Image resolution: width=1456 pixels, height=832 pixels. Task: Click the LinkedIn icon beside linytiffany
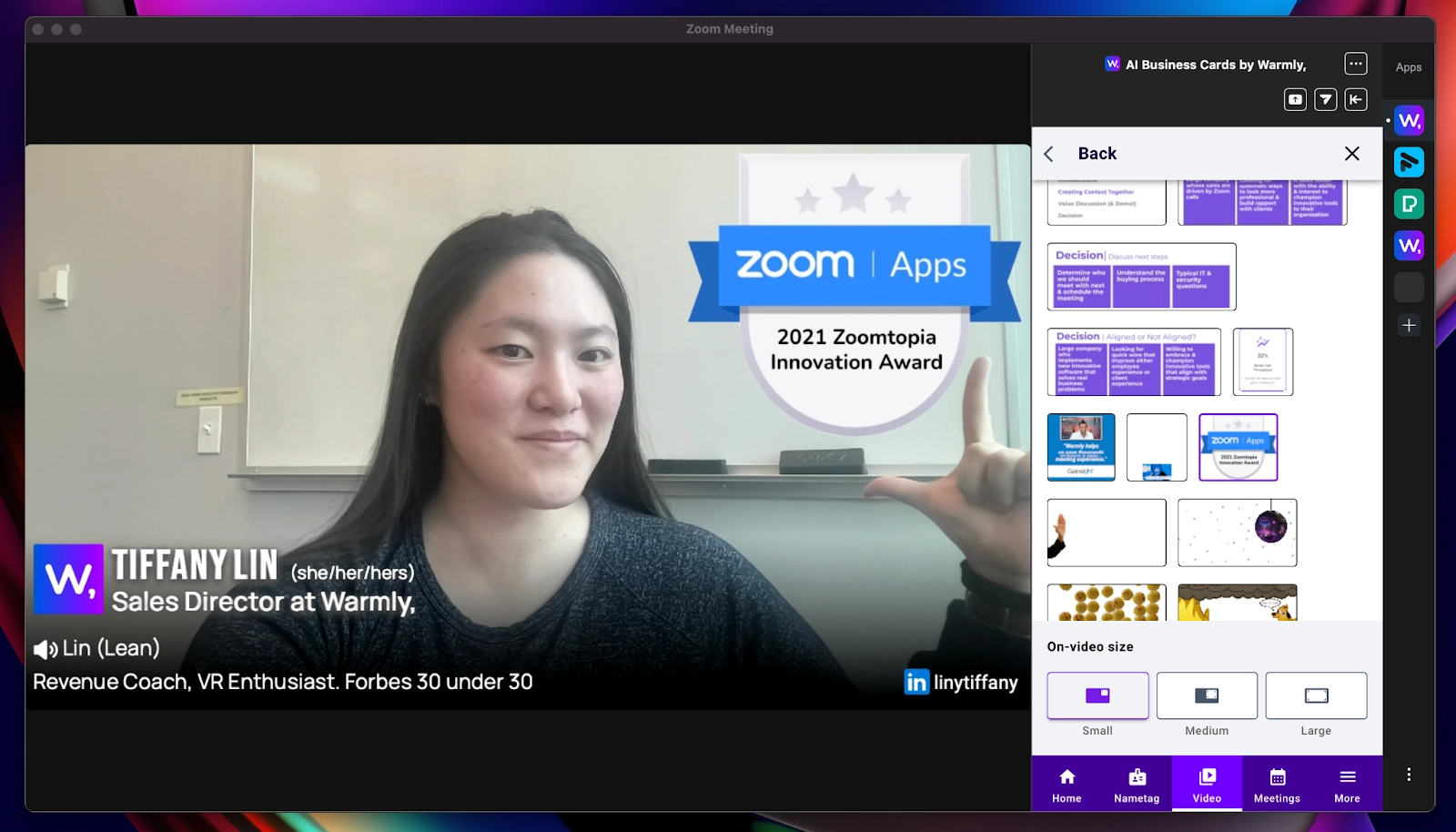coord(916,682)
